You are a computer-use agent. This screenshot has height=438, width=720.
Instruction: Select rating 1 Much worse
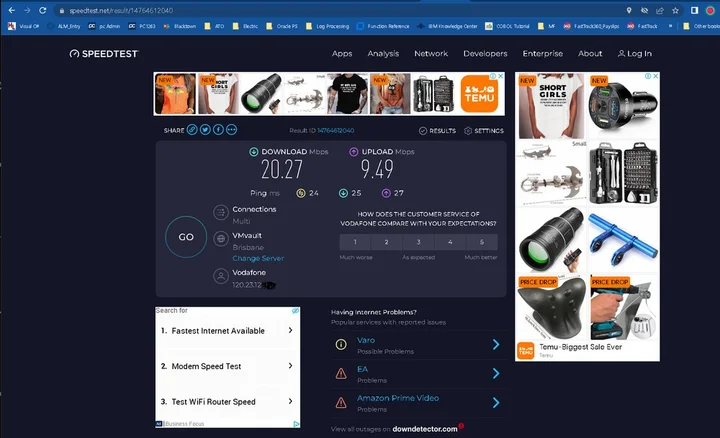point(355,242)
